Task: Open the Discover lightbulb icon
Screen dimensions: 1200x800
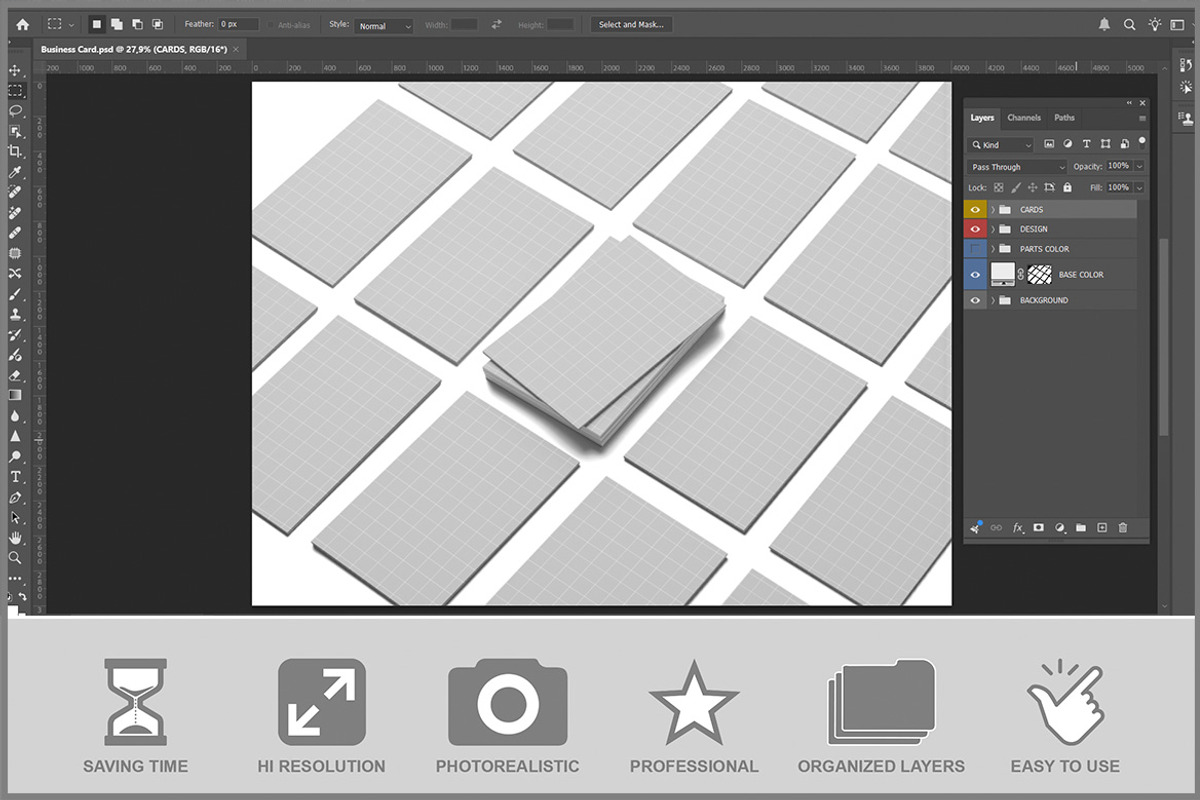Action: (1155, 24)
